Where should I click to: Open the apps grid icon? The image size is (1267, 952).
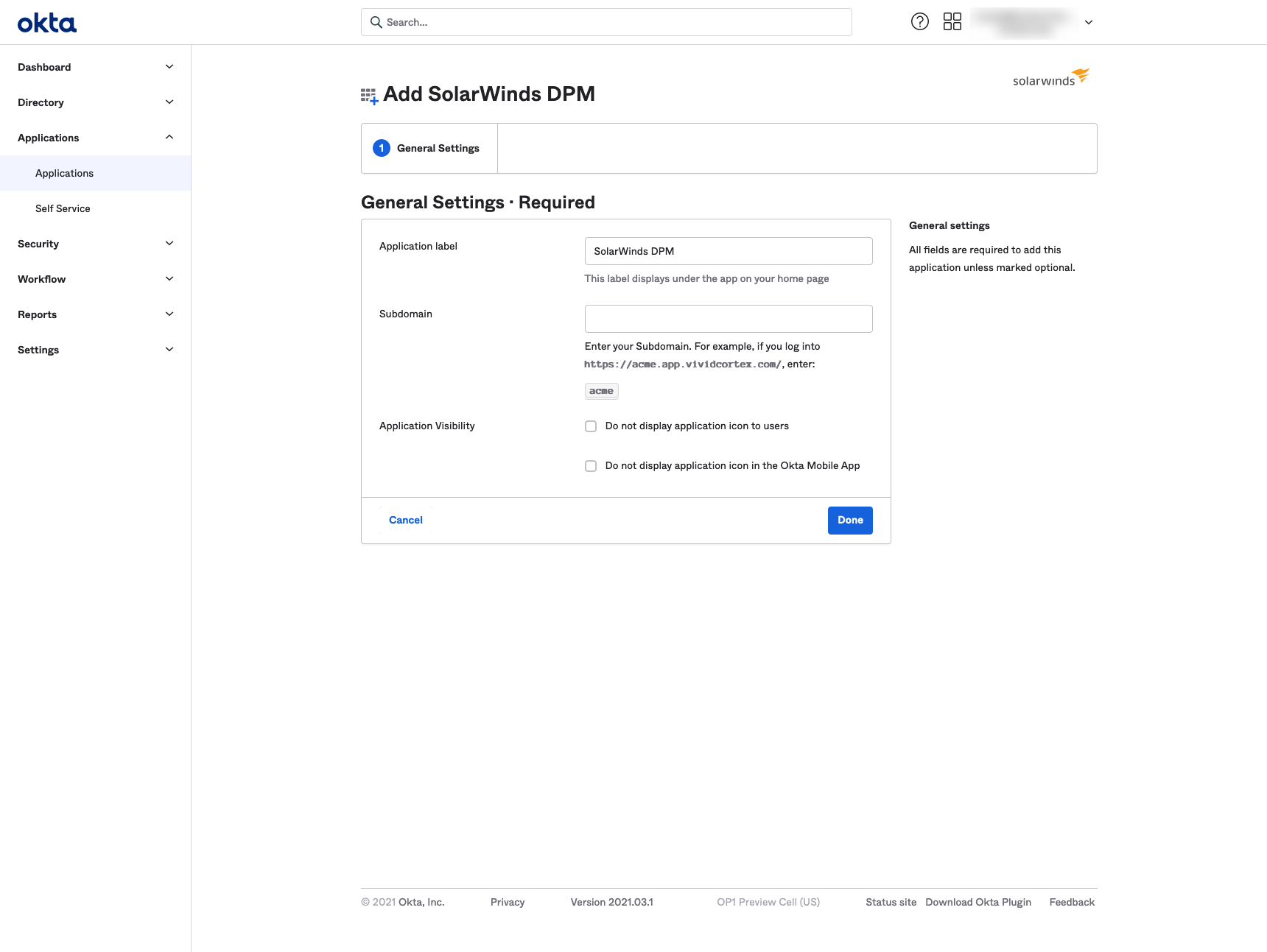(952, 22)
